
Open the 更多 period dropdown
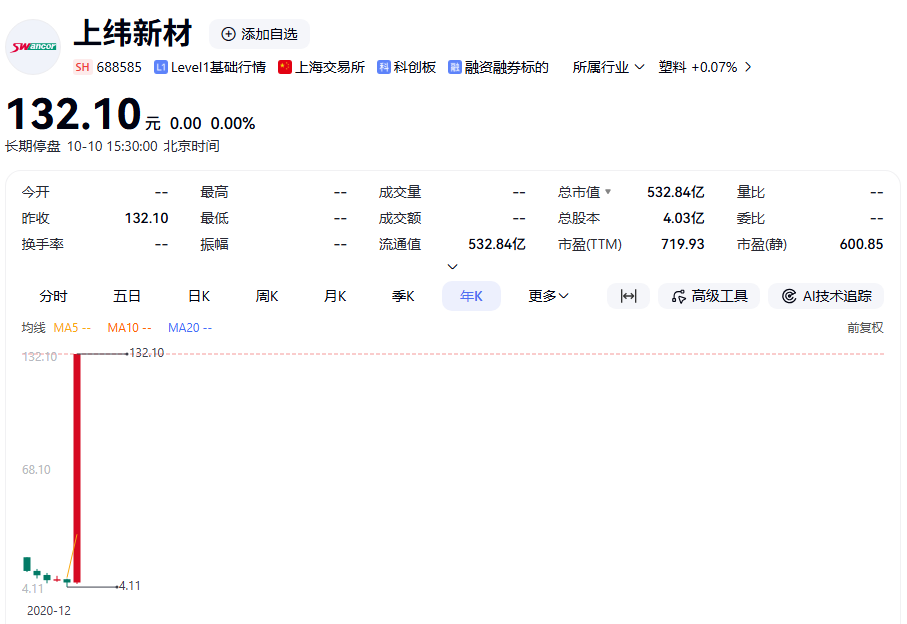[x=548, y=296]
